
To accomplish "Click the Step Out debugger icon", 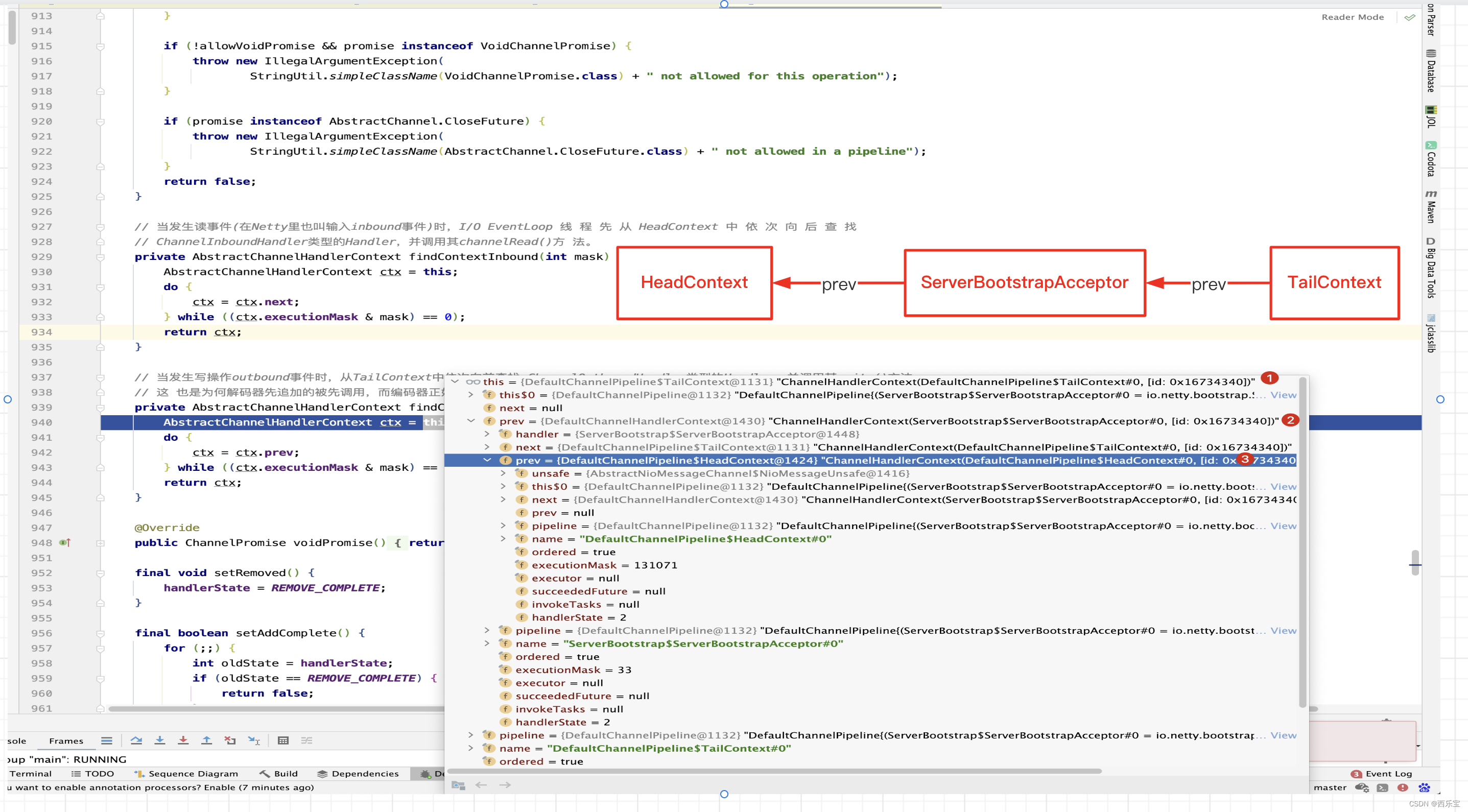I will (x=206, y=740).
